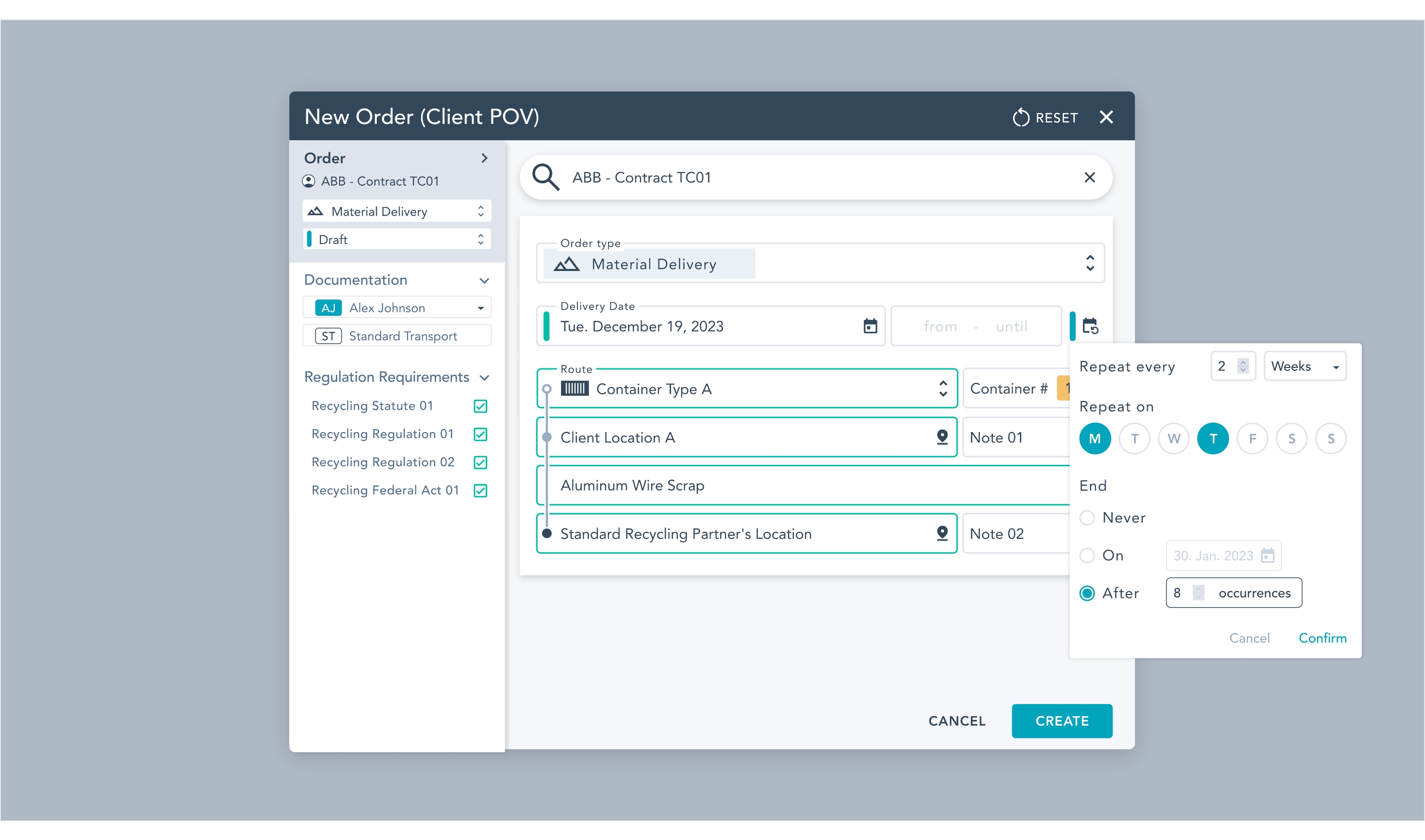The image size is (1425, 840).
Task: Open the Weeks repeat unit dropdown
Action: point(1305,366)
